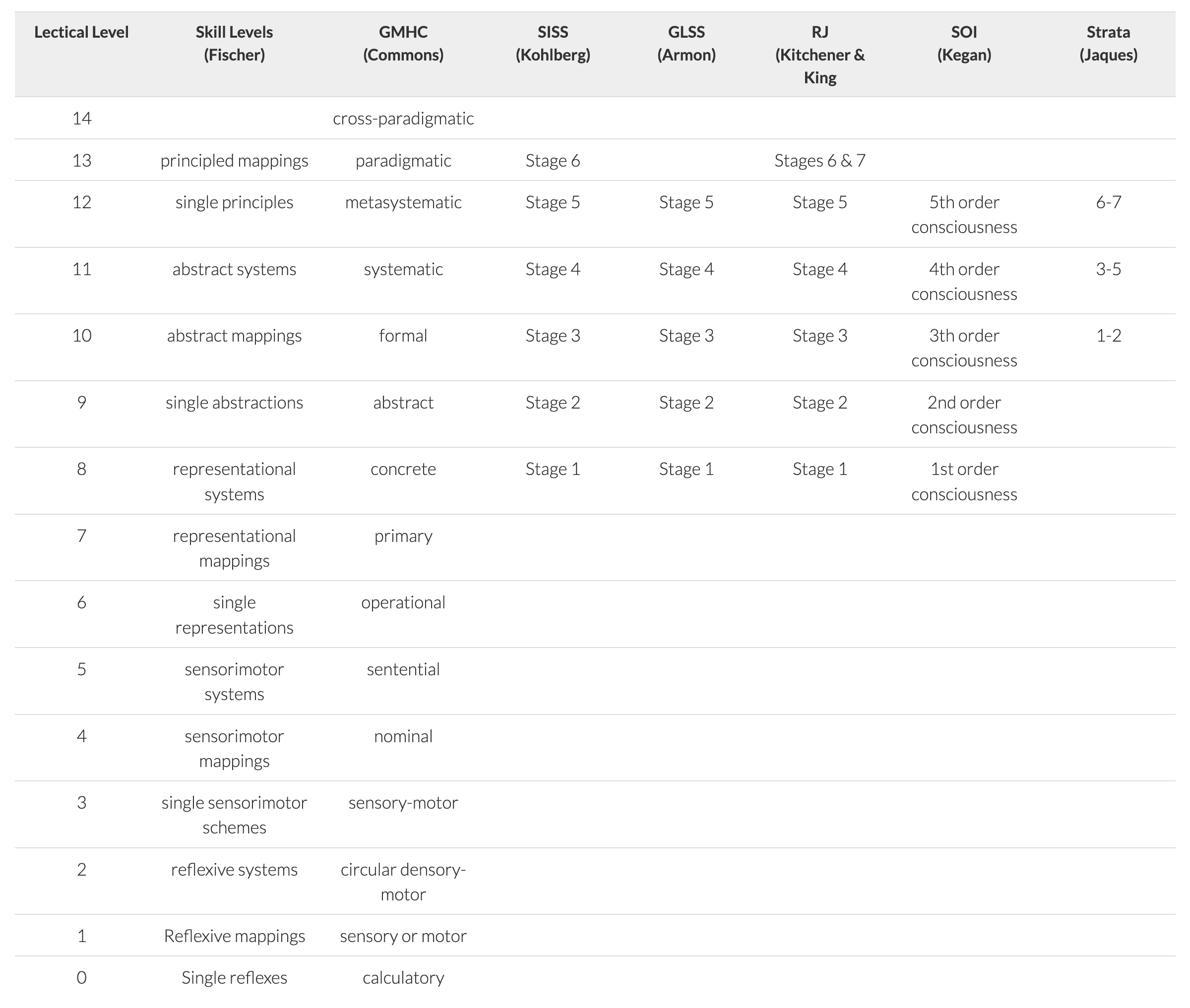Select the SISS (Kohlberg) header

(553, 44)
